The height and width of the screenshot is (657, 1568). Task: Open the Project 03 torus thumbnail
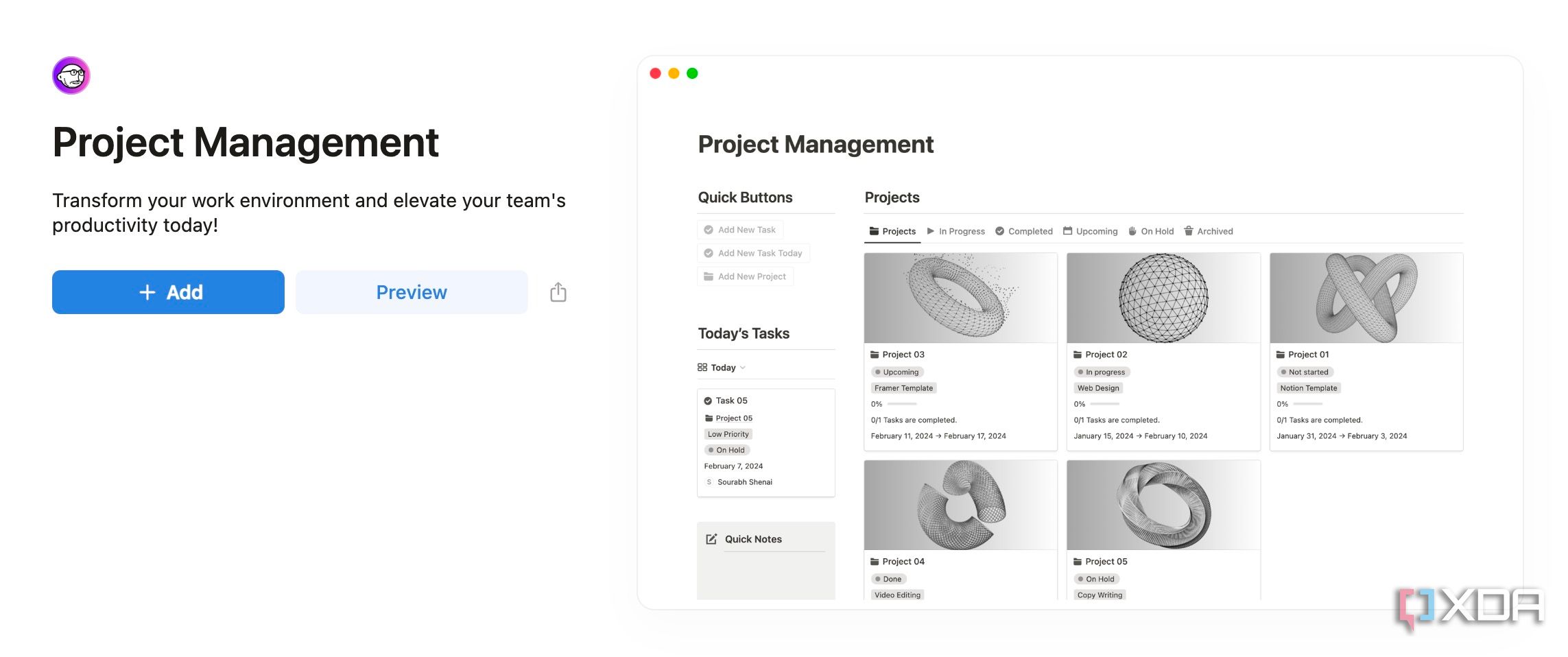pyautogui.click(x=960, y=298)
